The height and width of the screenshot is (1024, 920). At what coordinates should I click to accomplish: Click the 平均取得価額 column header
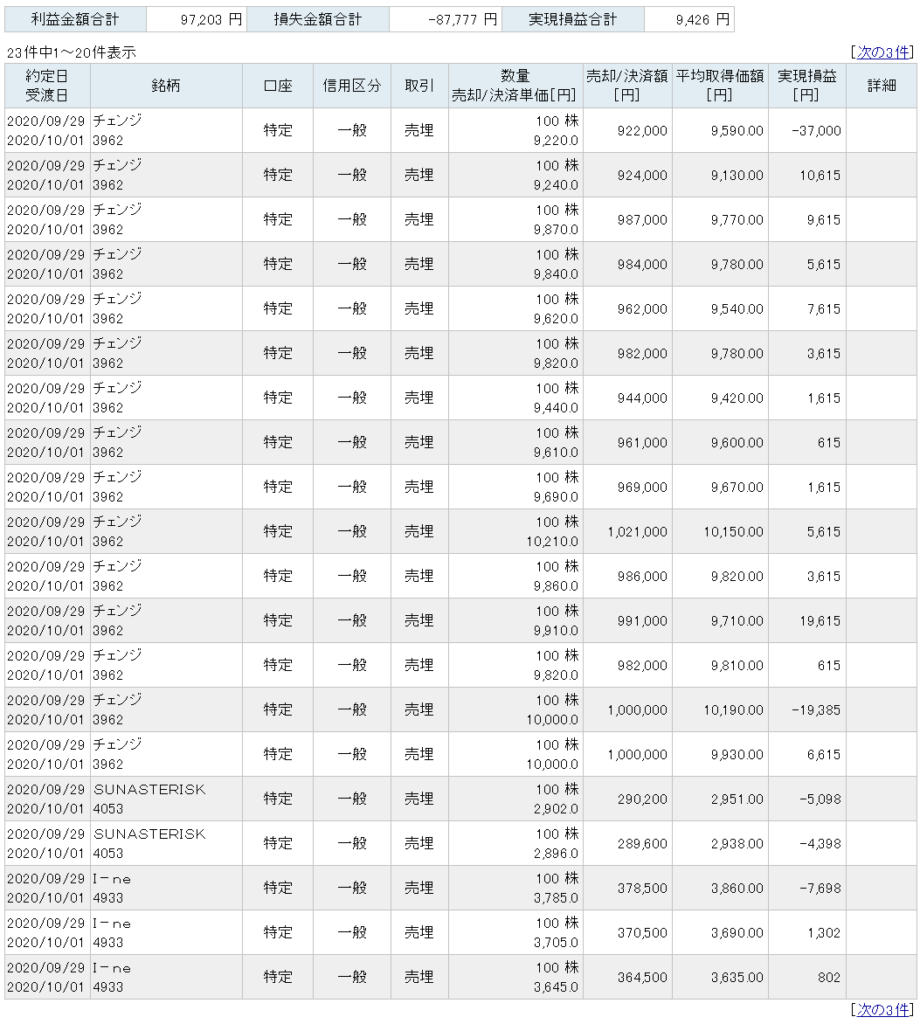[x=720, y=86]
